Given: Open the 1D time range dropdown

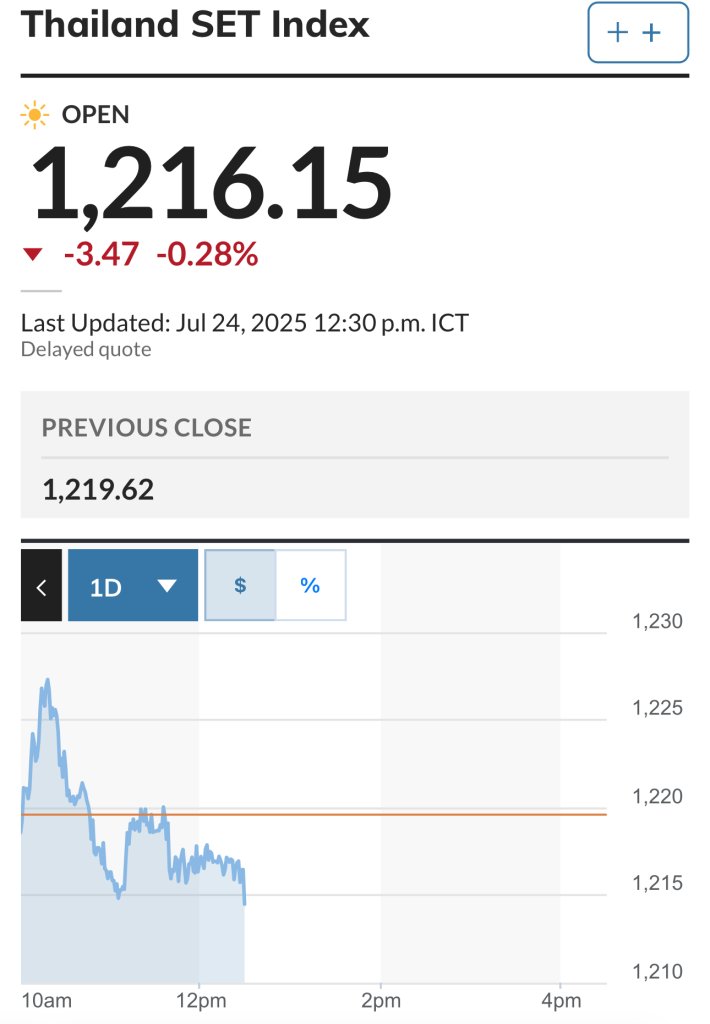Looking at the screenshot, I should pos(133,585).
